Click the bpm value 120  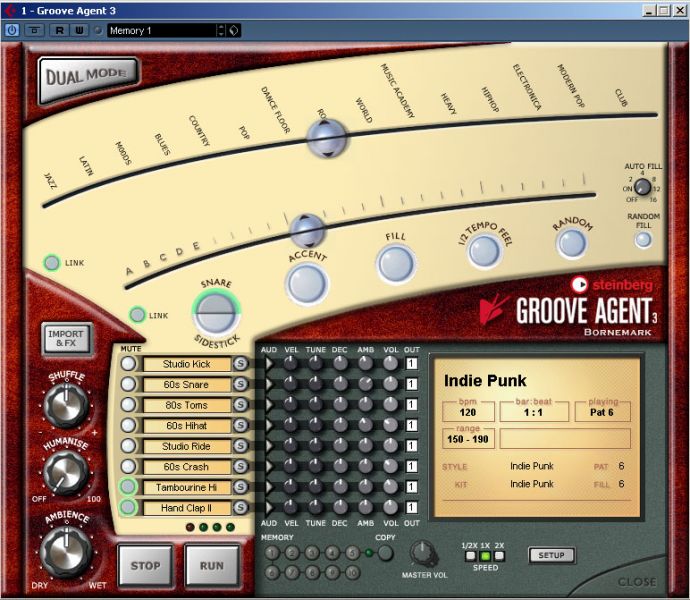[468, 412]
